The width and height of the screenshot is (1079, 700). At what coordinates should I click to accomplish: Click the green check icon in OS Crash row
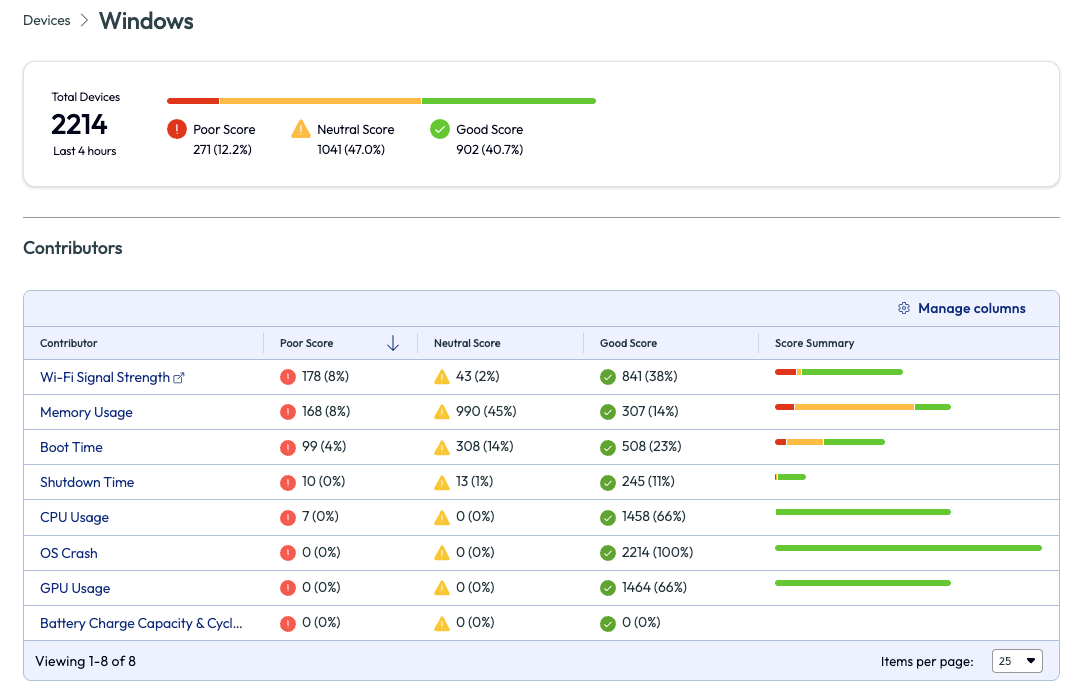click(607, 553)
